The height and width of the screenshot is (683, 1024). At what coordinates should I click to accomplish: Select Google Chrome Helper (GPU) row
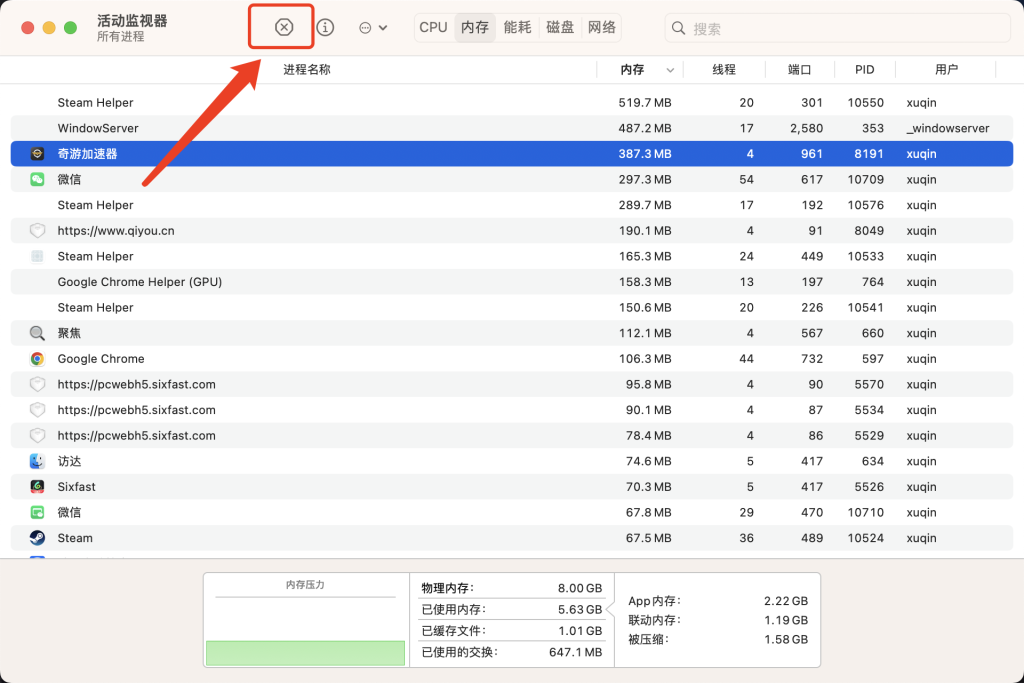point(512,282)
